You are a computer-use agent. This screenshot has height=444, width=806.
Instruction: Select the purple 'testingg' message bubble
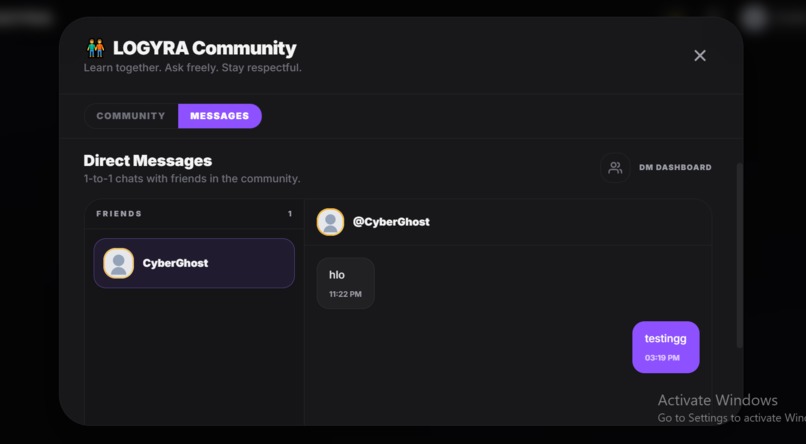click(x=666, y=347)
